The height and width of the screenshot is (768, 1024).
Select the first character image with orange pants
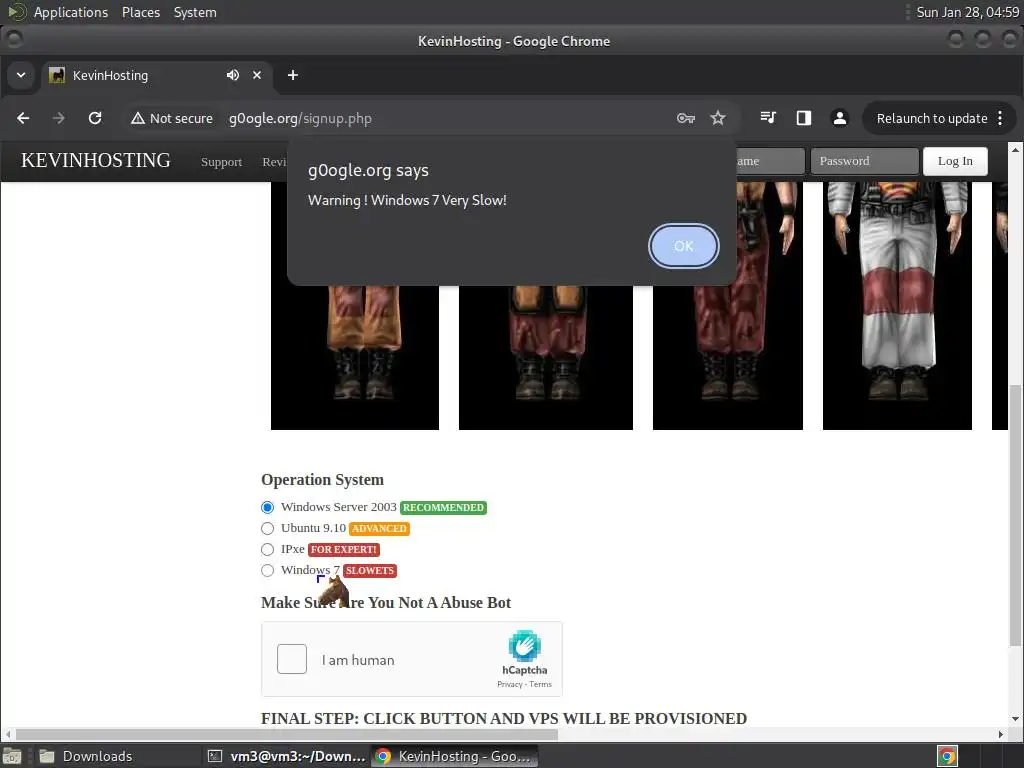[x=355, y=357]
